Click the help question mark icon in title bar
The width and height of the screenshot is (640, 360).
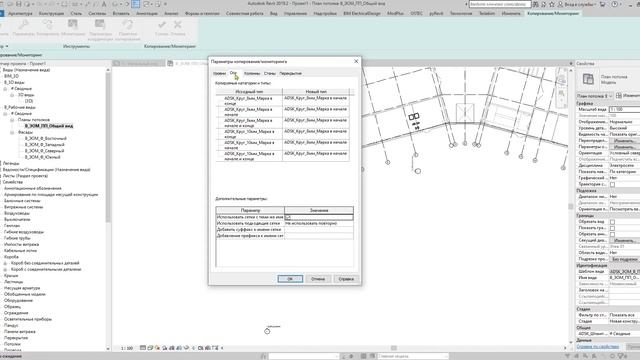pos(615,4)
